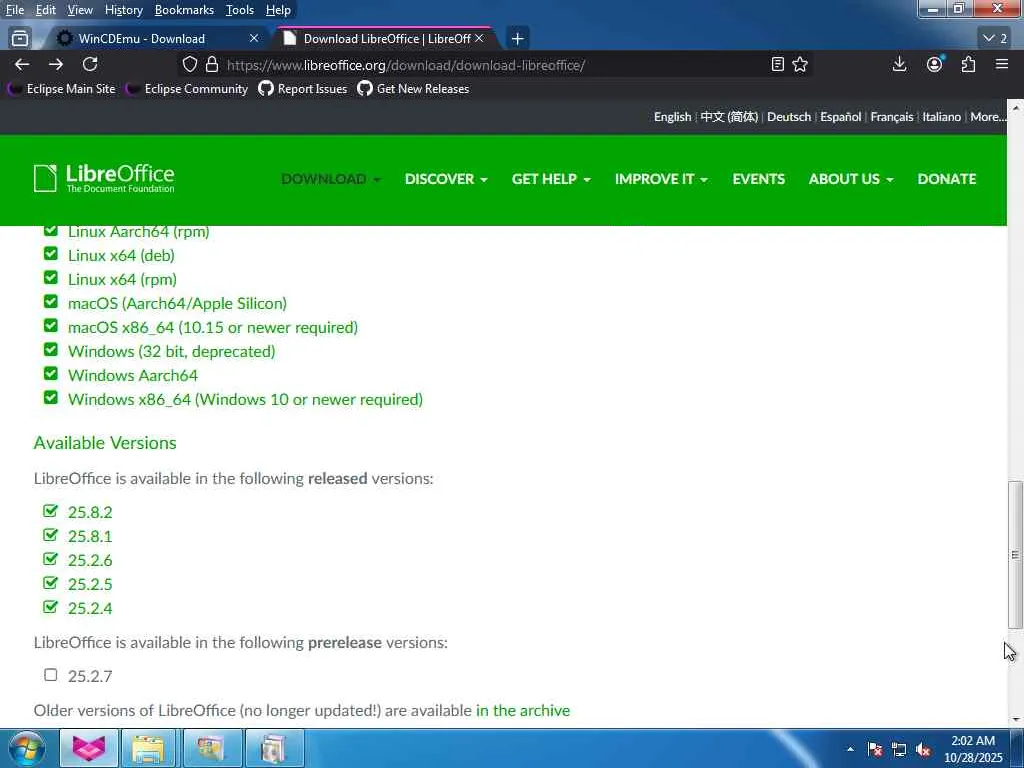Viewport: 1024px width, 768px height.
Task: List all tabs dropdown button
Action: tap(995, 39)
